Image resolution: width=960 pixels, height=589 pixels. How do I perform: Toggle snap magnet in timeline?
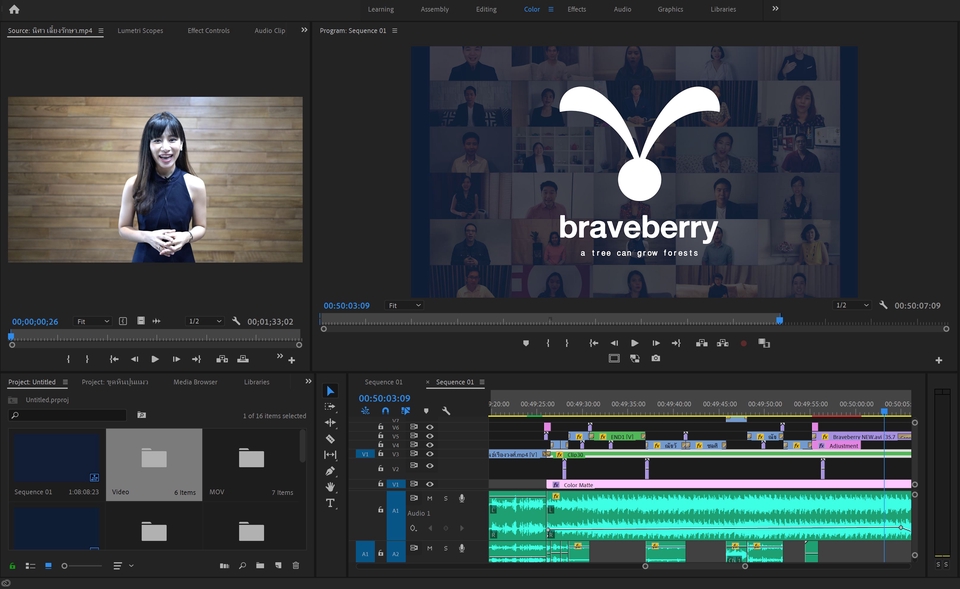click(x=385, y=411)
